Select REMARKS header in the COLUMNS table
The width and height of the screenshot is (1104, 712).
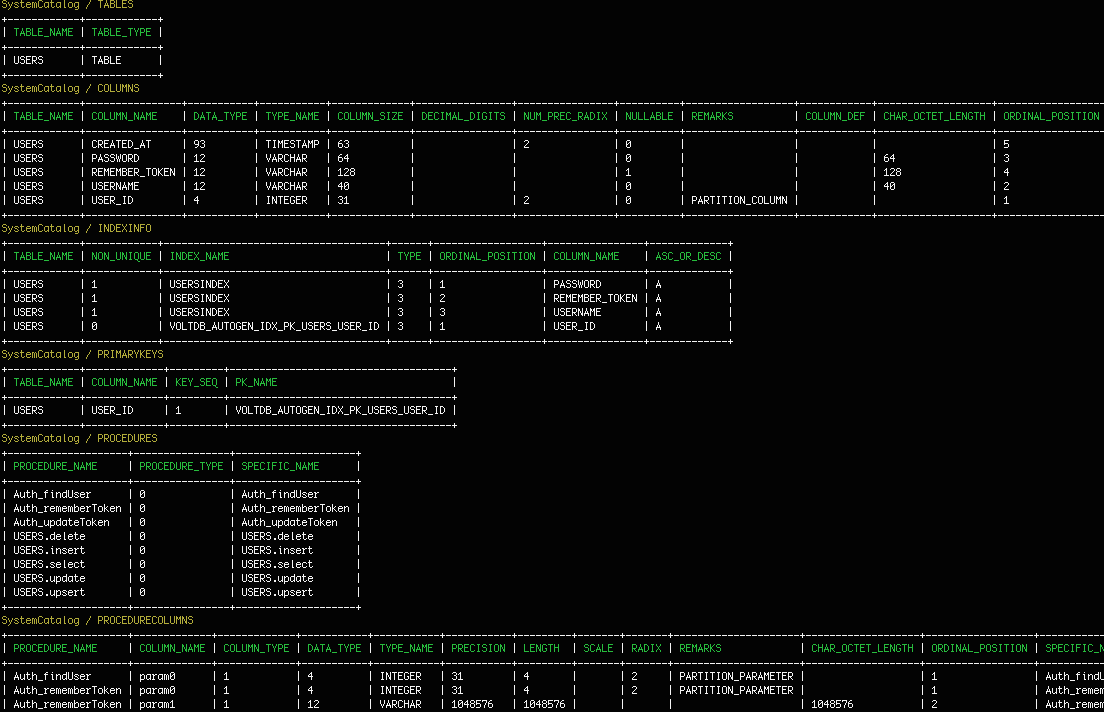712,116
